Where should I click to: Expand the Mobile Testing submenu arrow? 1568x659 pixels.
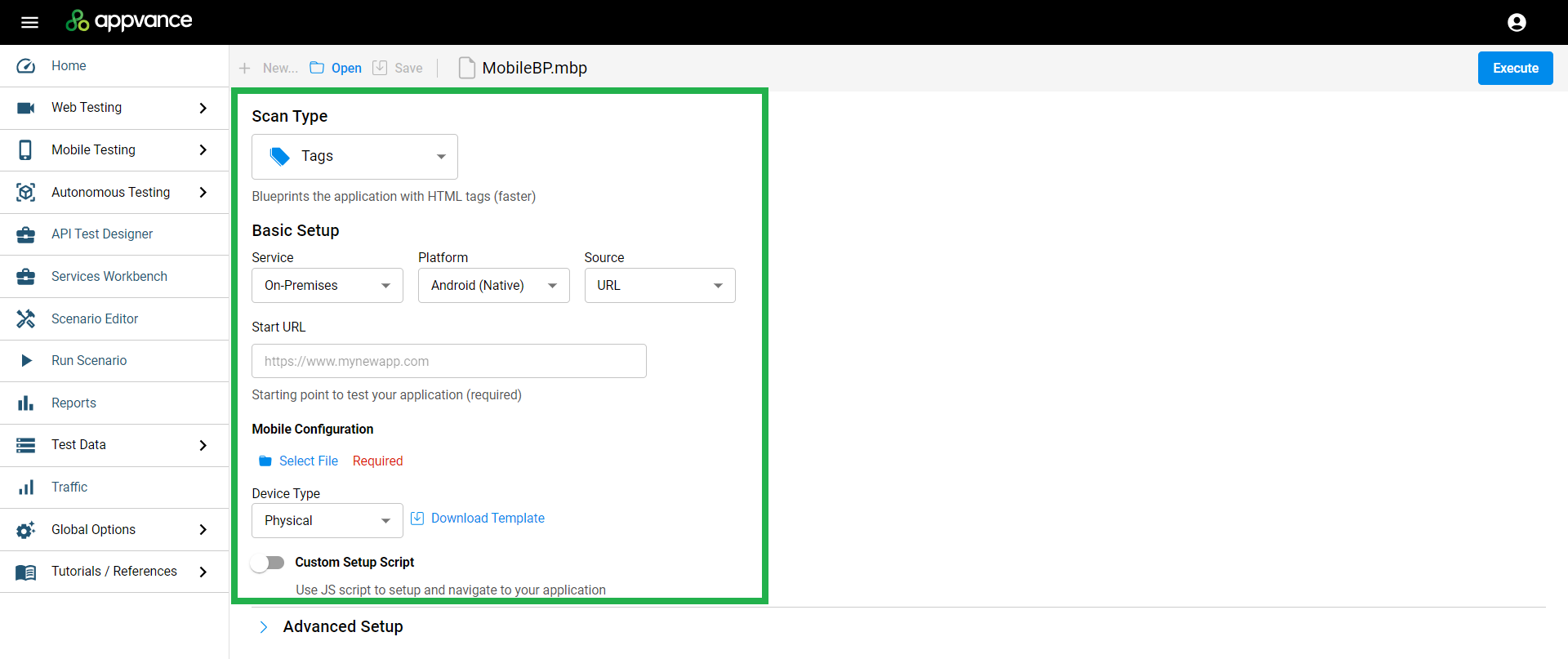[203, 150]
